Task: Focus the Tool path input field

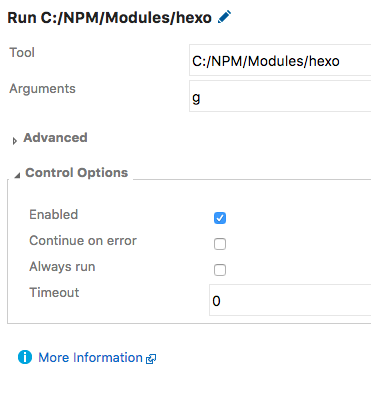Action: [x=280, y=60]
